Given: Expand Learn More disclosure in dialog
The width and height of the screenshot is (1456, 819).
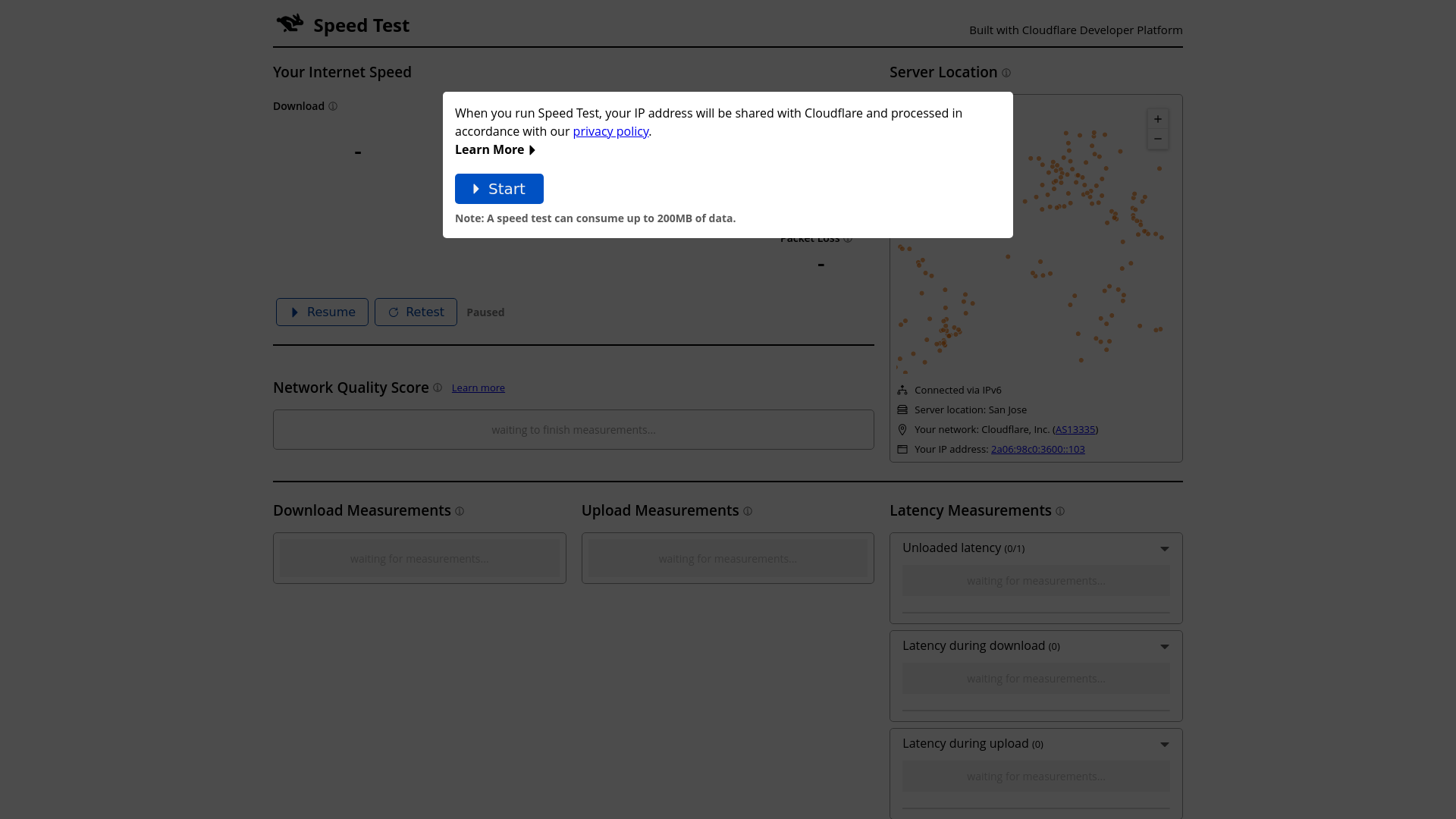Looking at the screenshot, I should click(495, 149).
